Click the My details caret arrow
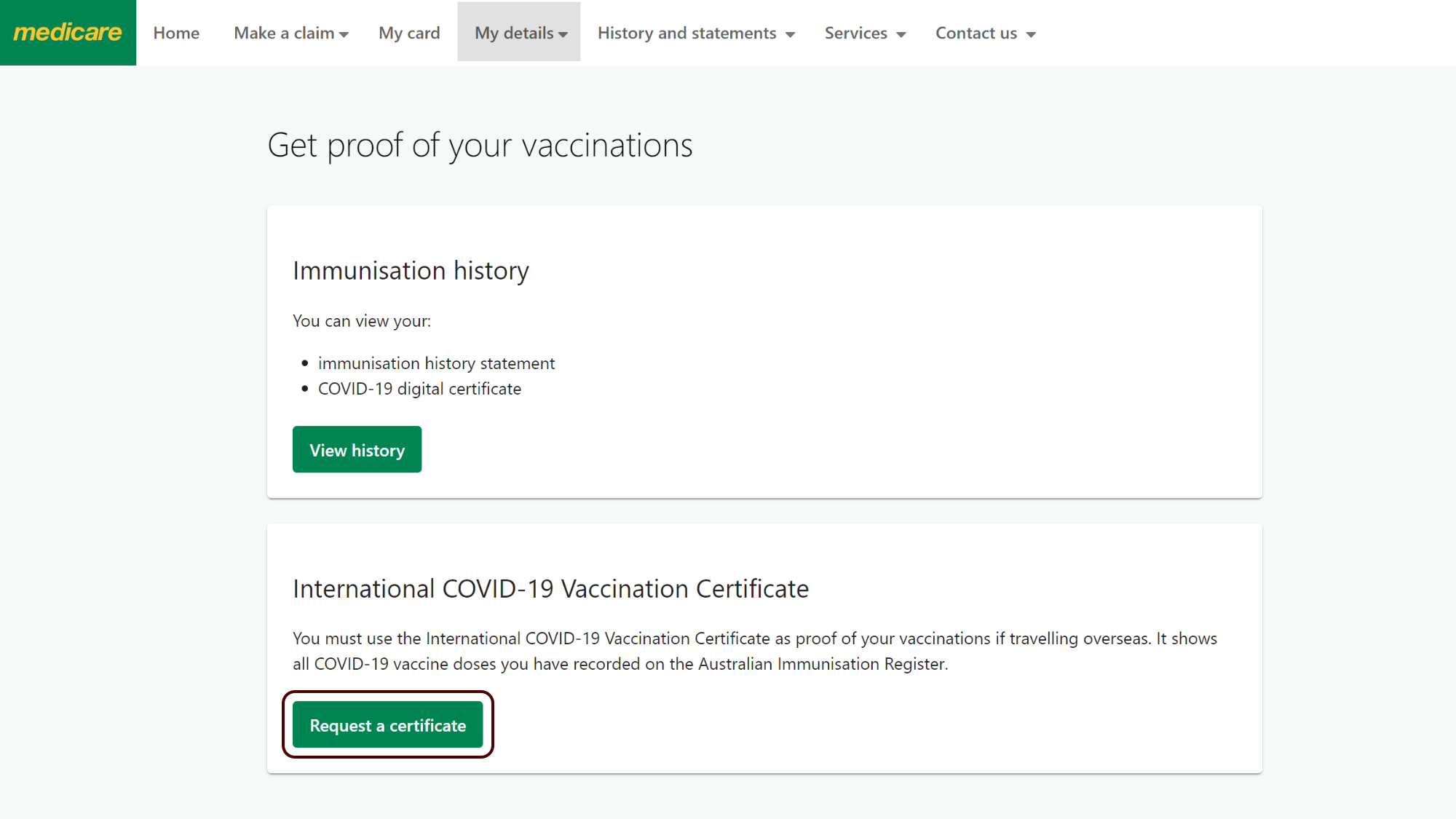The height and width of the screenshot is (819, 1456). [x=563, y=34]
